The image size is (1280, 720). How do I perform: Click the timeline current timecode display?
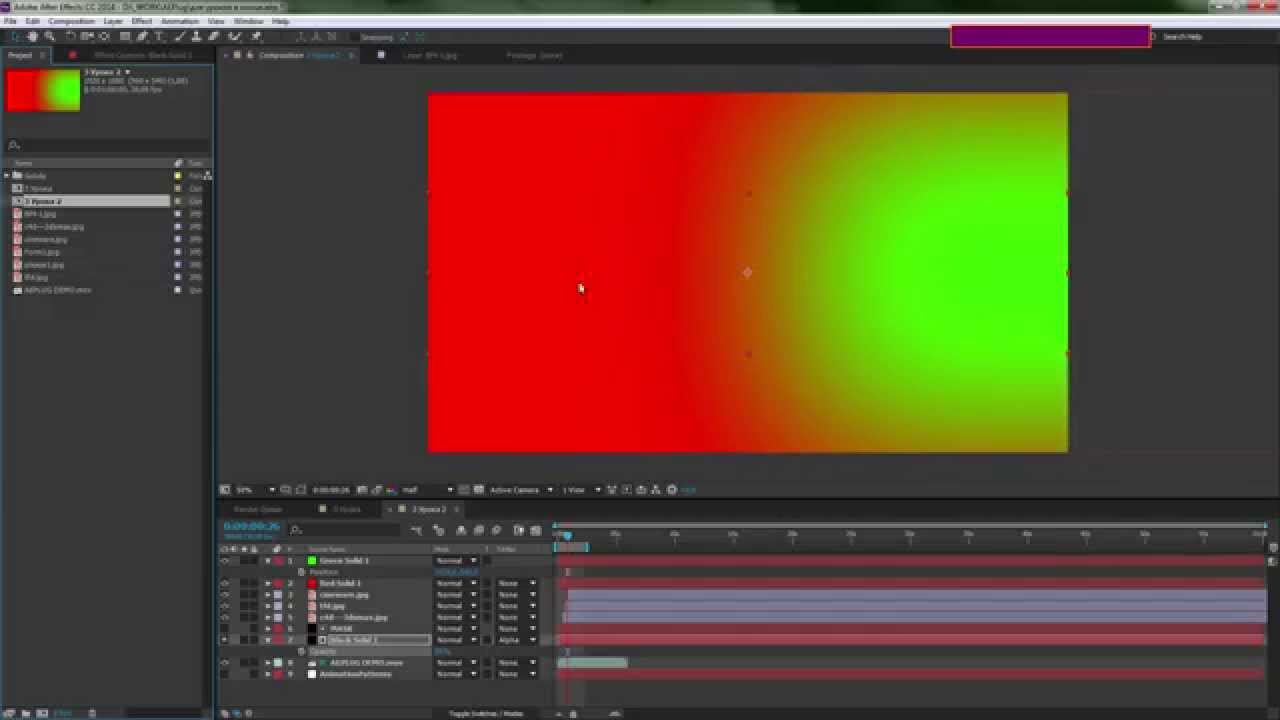pyautogui.click(x=251, y=526)
